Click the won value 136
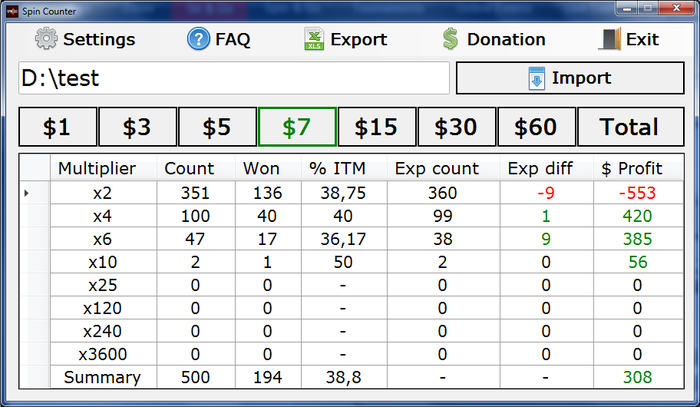 pos(267,193)
